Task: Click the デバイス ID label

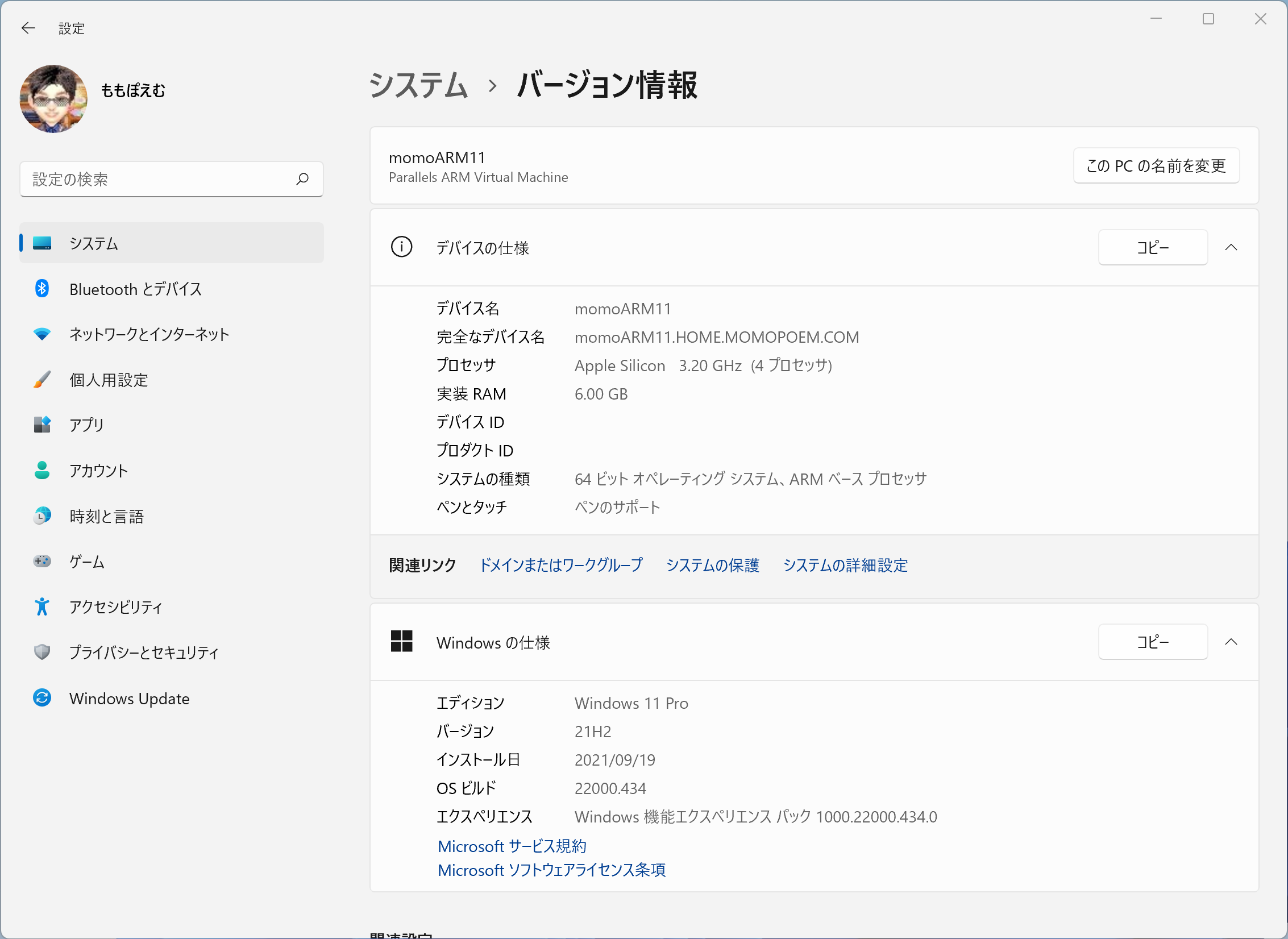Action: 470,422
